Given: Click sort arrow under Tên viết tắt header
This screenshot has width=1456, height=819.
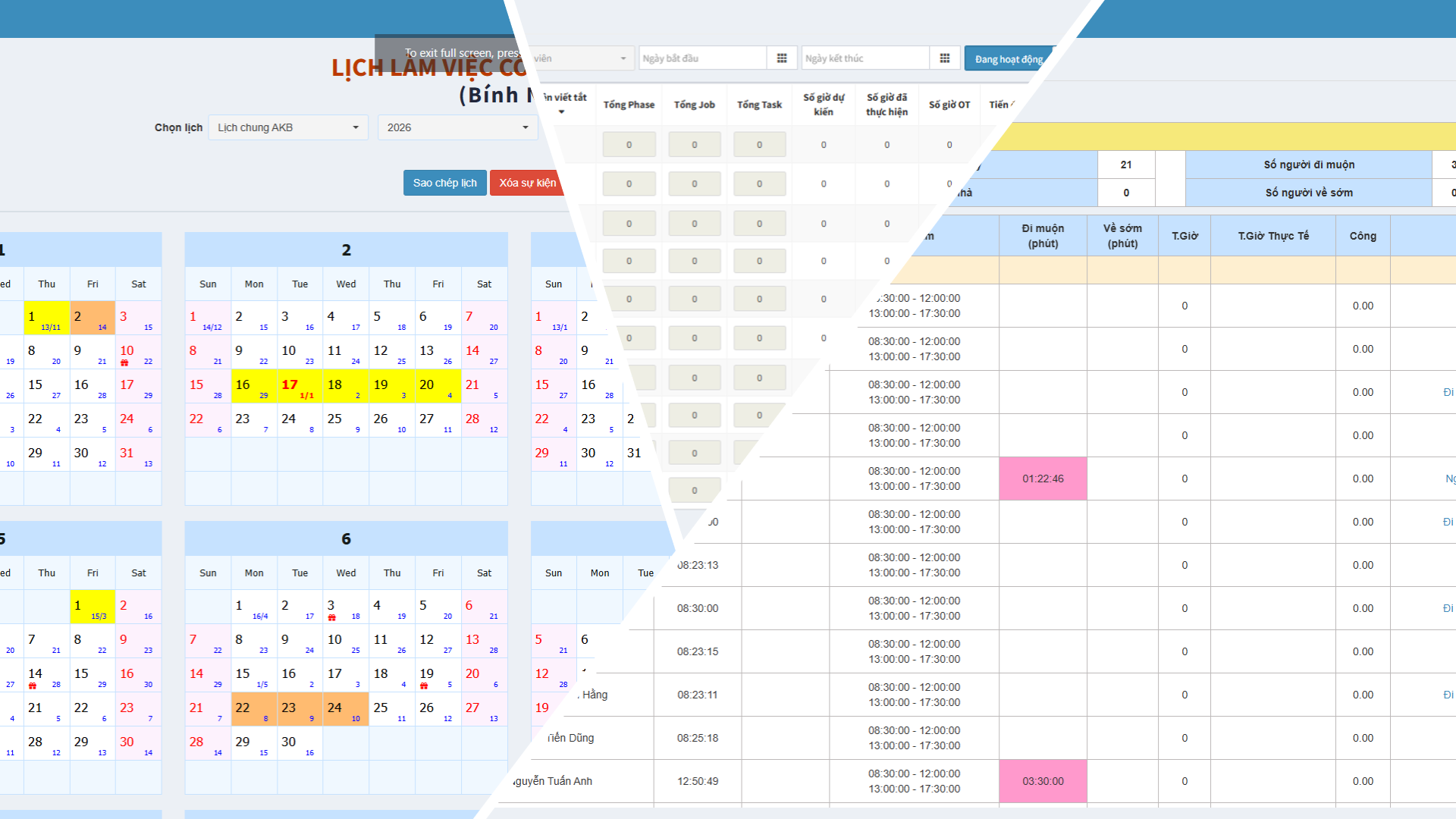Looking at the screenshot, I should (x=562, y=112).
